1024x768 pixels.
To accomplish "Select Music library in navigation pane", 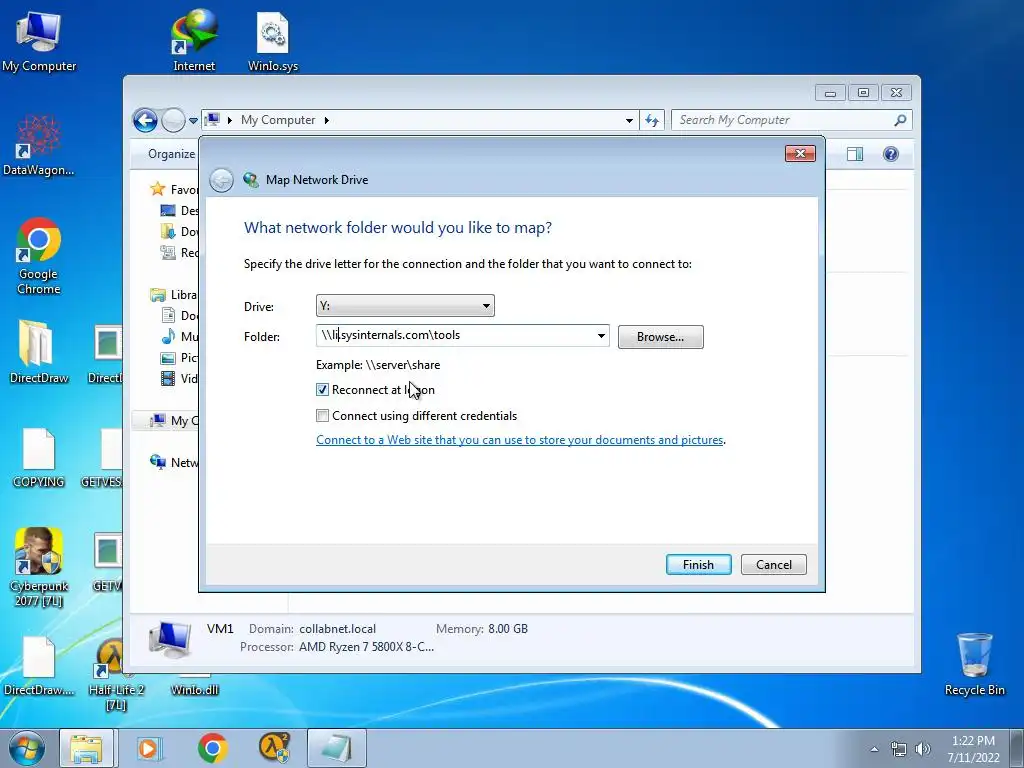I will point(180,336).
